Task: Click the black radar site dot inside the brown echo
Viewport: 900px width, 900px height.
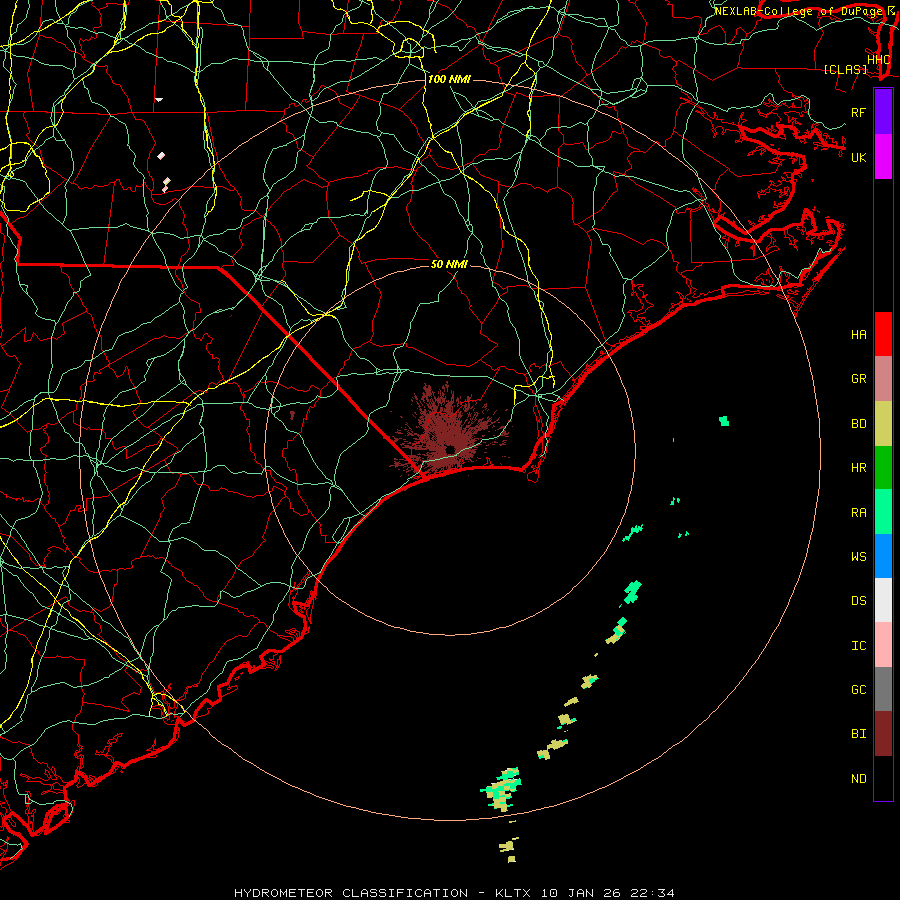Action: tap(451, 449)
